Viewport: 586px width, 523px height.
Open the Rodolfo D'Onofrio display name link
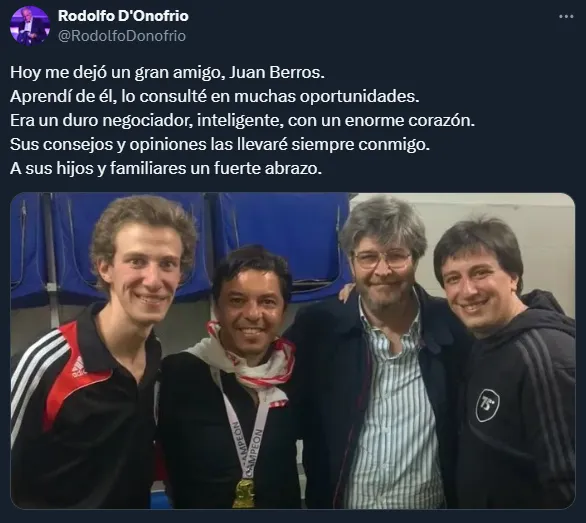tap(123, 16)
